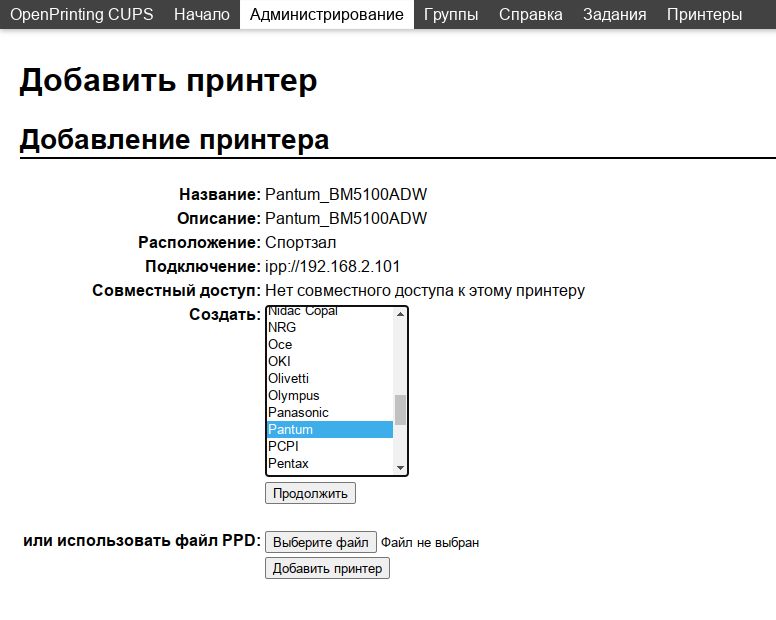Choose OKI from the manufacturer list
The width and height of the screenshot is (776, 620).
pyautogui.click(x=280, y=361)
